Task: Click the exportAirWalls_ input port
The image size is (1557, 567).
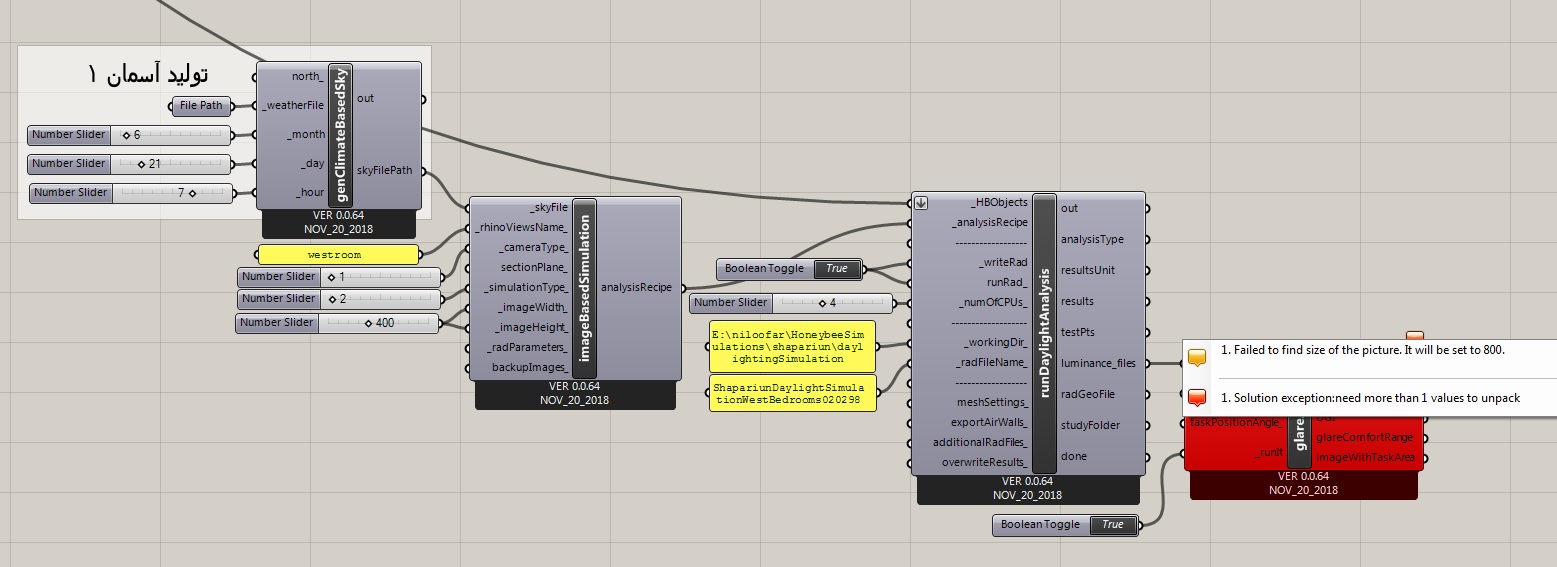Action: point(989,422)
